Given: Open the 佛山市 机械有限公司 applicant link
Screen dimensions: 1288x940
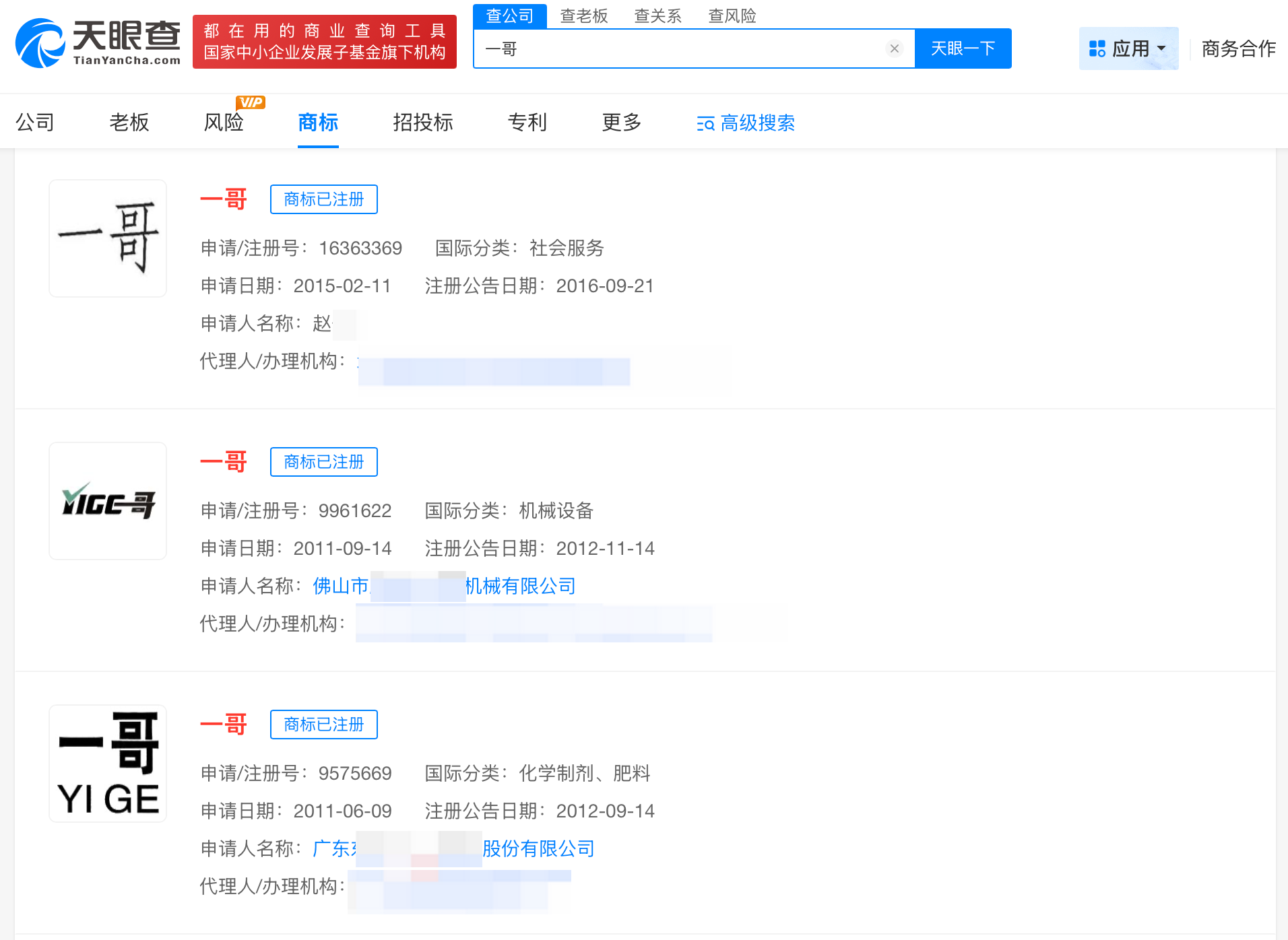Looking at the screenshot, I should click(x=520, y=586).
